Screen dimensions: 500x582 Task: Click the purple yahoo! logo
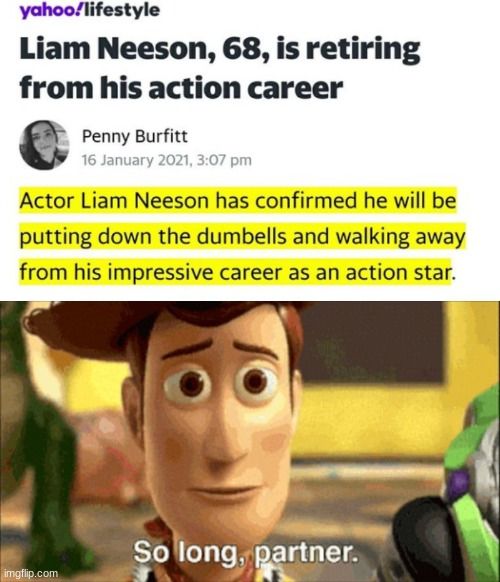52,9
